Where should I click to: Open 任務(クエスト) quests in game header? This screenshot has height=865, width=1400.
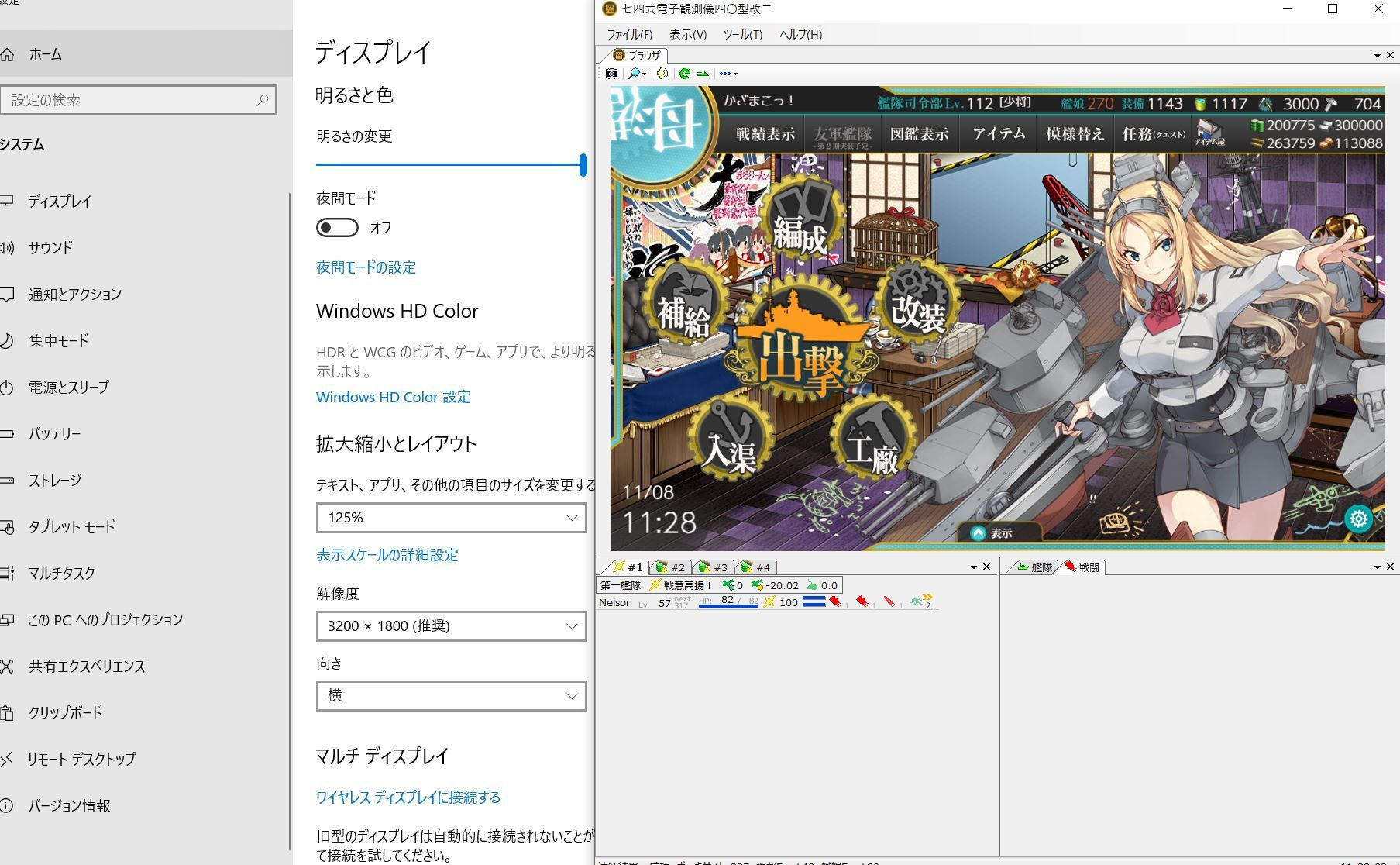(1154, 134)
